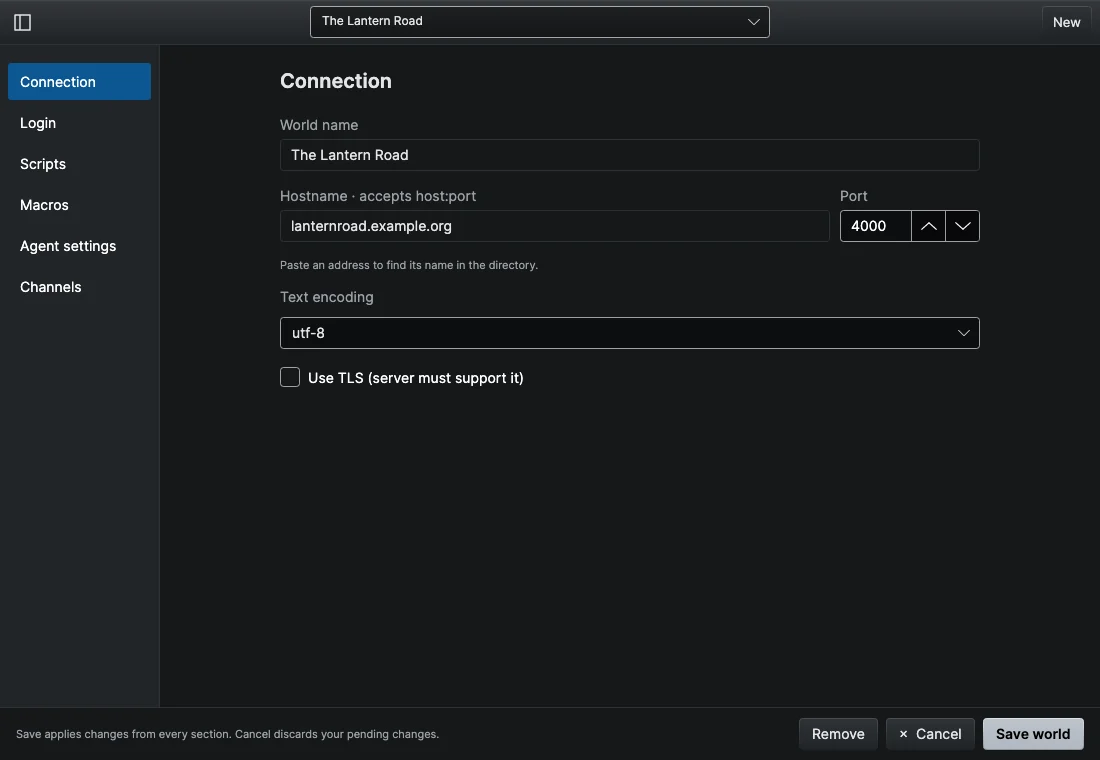This screenshot has height=760, width=1100.
Task: Click the Remove button
Action: pyautogui.click(x=838, y=734)
